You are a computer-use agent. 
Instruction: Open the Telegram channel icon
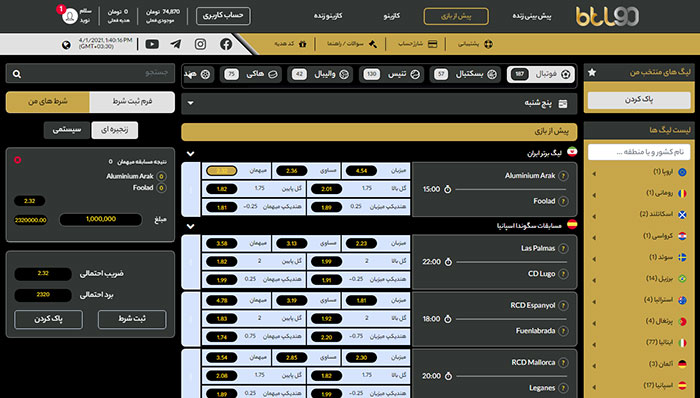[x=175, y=44]
